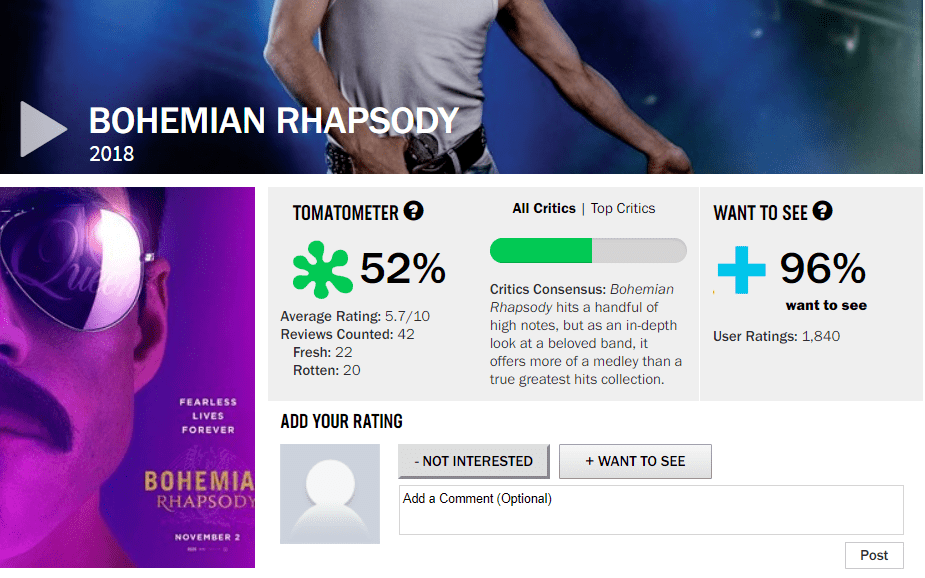
Task: Switch to the Top Critics tab
Action: pyautogui.click(x=623, y=208)
